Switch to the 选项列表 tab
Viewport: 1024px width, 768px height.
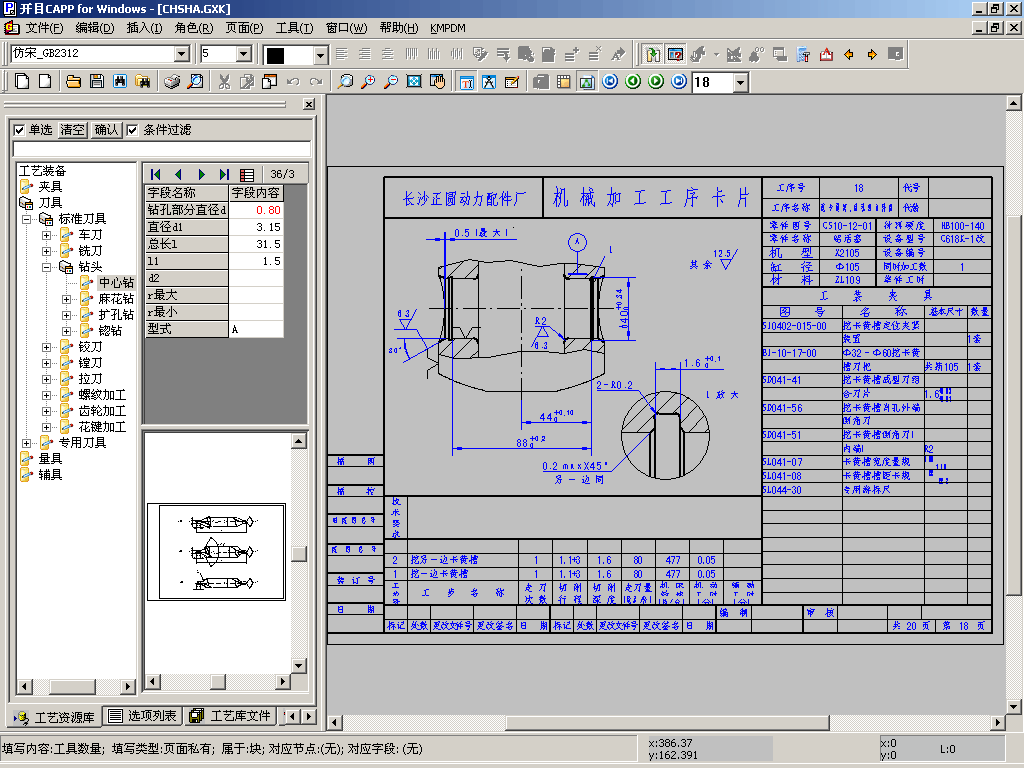(143, 716)
